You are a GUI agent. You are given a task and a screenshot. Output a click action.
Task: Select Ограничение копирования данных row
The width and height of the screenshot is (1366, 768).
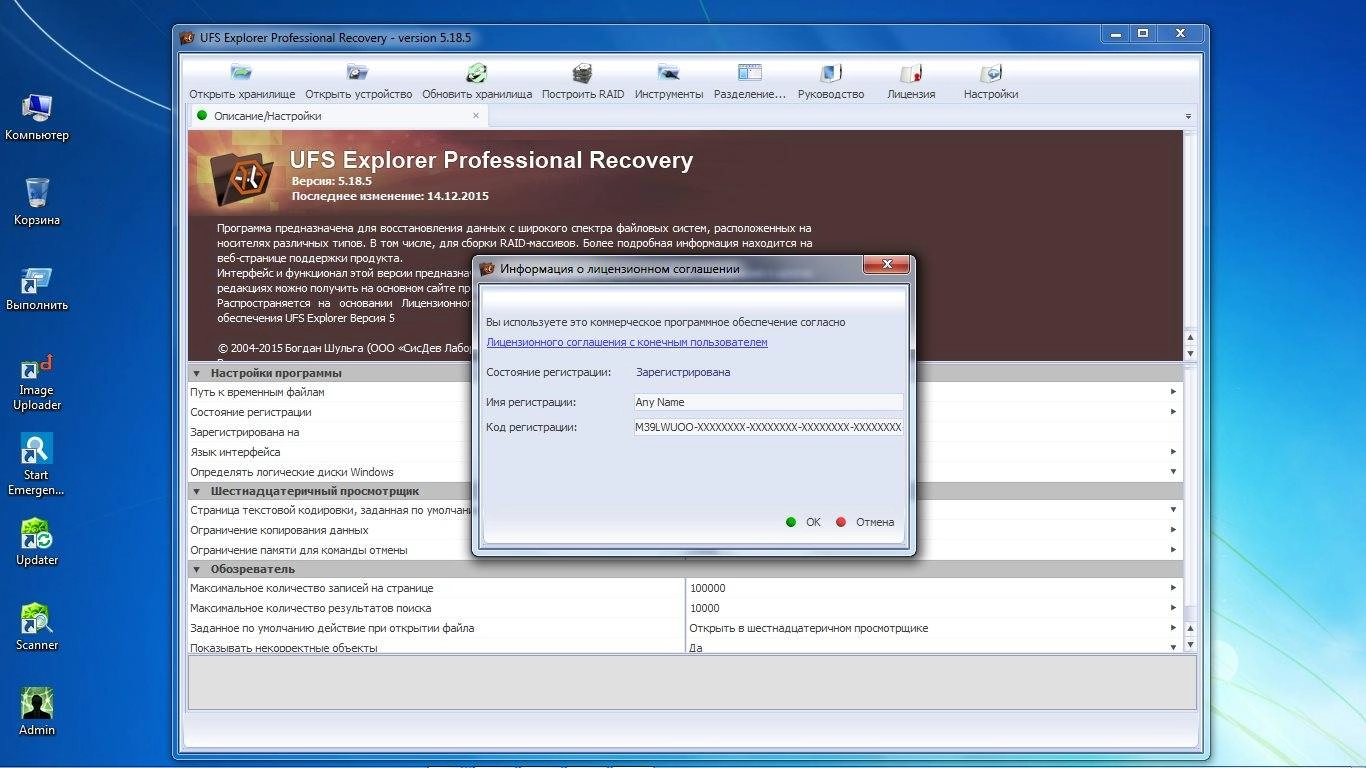pos(684,530)
